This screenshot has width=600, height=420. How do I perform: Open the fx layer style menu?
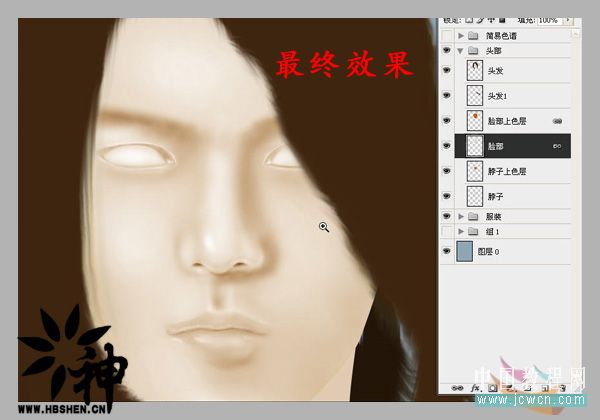pyautogui.click(x=475, y=388)
